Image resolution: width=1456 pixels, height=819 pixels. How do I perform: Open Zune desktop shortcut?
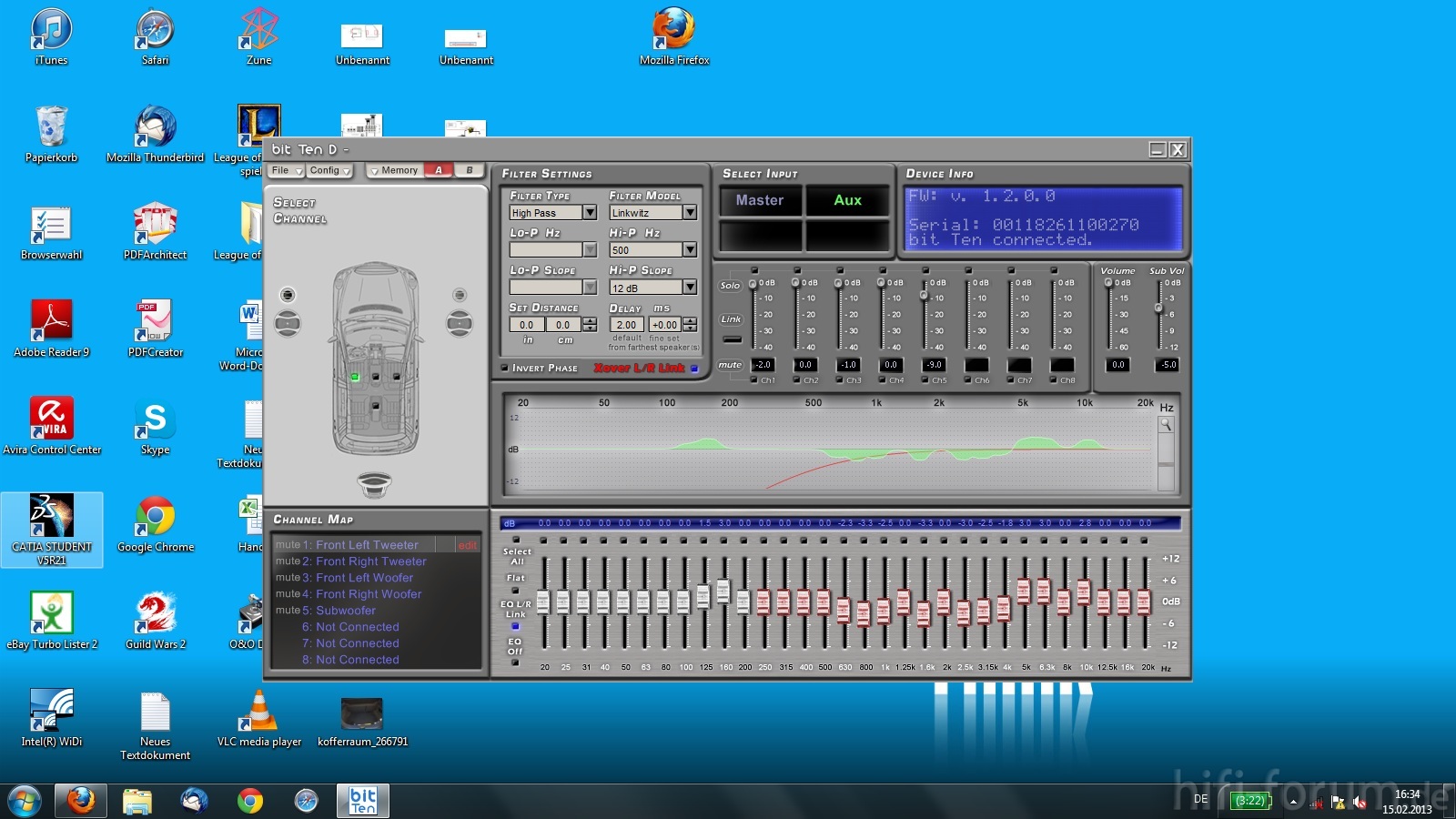259,36
